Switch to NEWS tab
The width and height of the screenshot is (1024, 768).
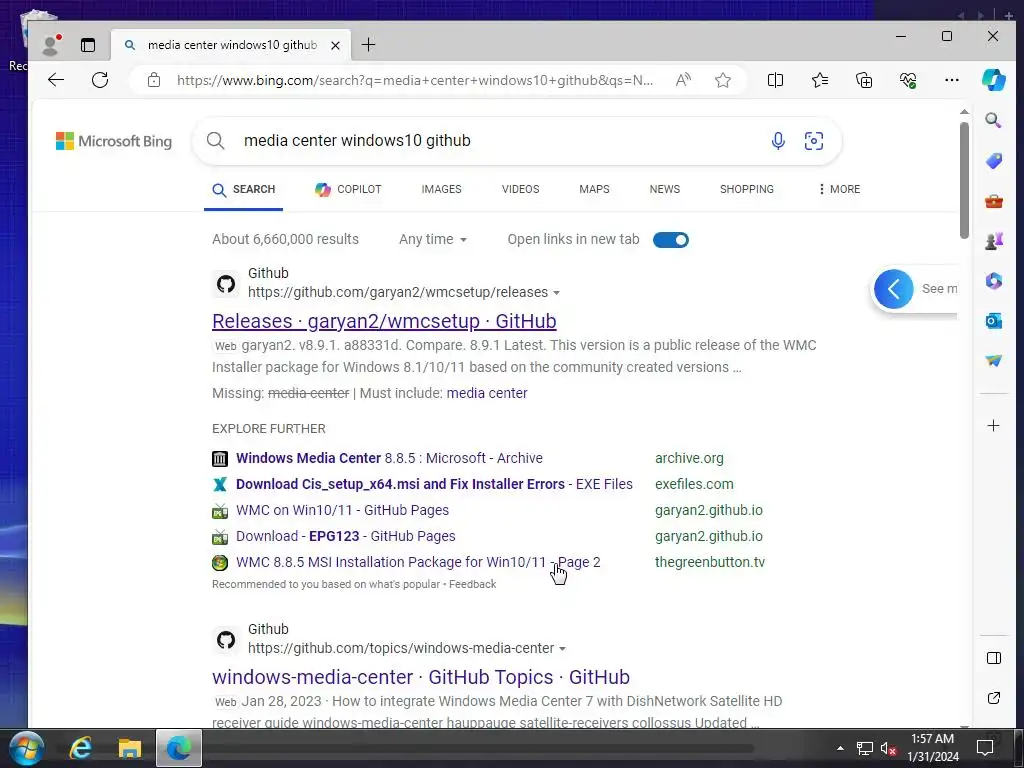pyautogui.click(x=665, y=189)
